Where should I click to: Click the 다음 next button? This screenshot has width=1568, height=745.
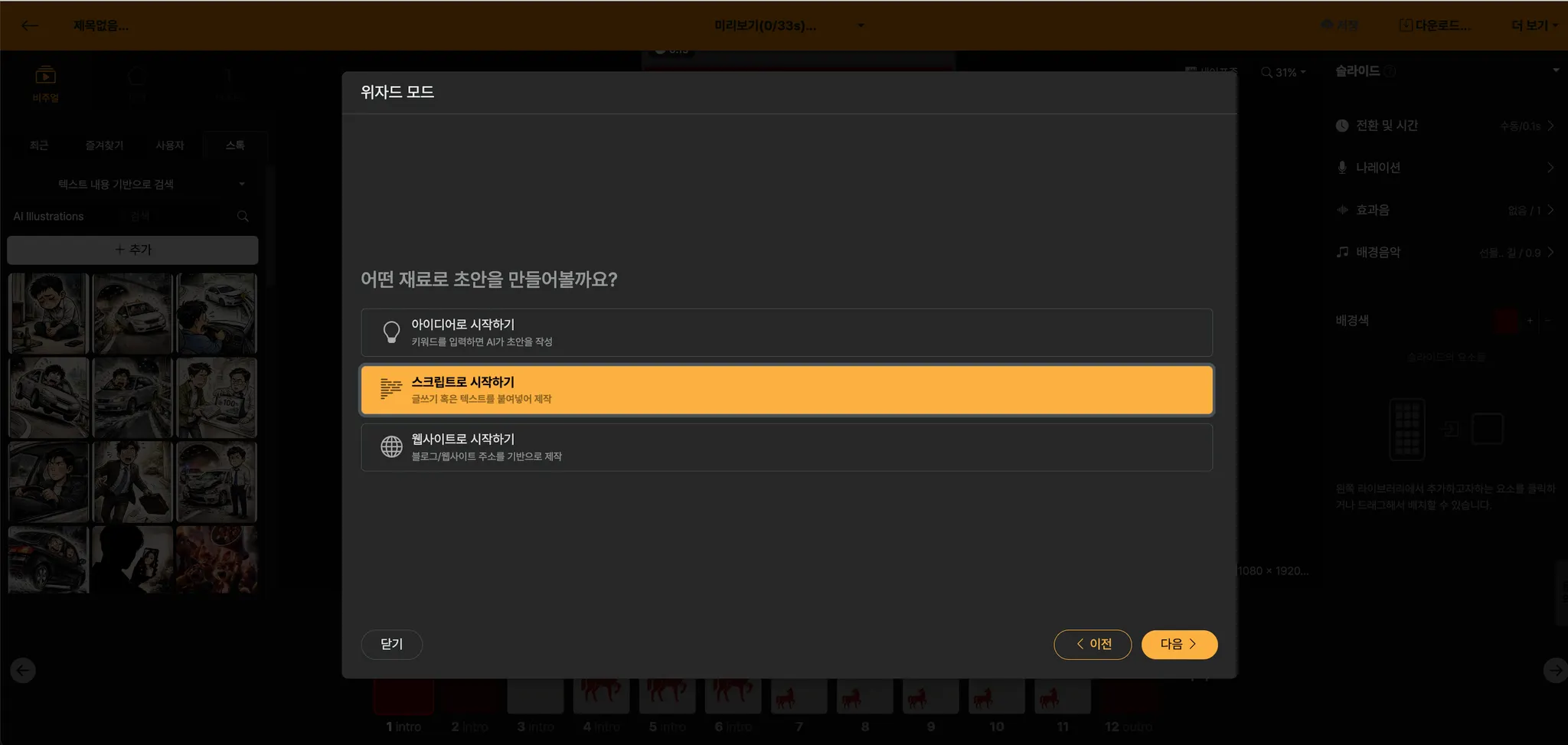(1178, 645)
